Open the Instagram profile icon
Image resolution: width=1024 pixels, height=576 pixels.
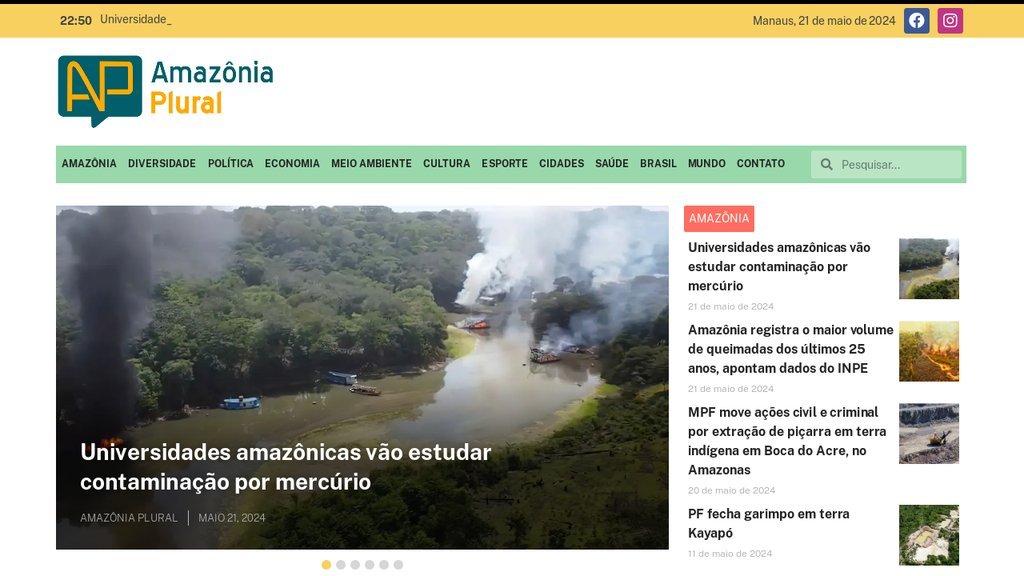click(950, 21)
